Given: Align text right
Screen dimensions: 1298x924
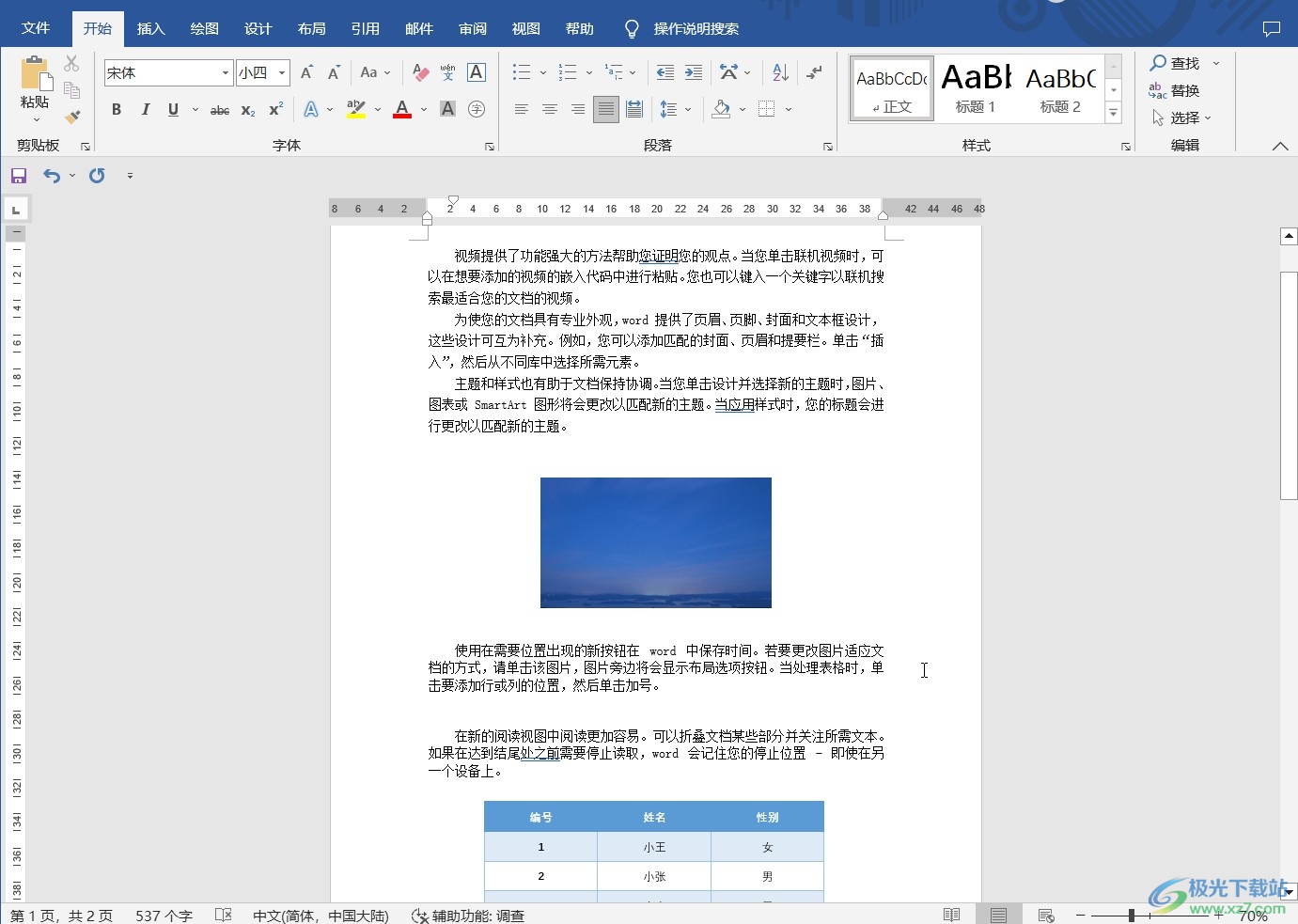Looking at the screenshot, I should [577, 109].
